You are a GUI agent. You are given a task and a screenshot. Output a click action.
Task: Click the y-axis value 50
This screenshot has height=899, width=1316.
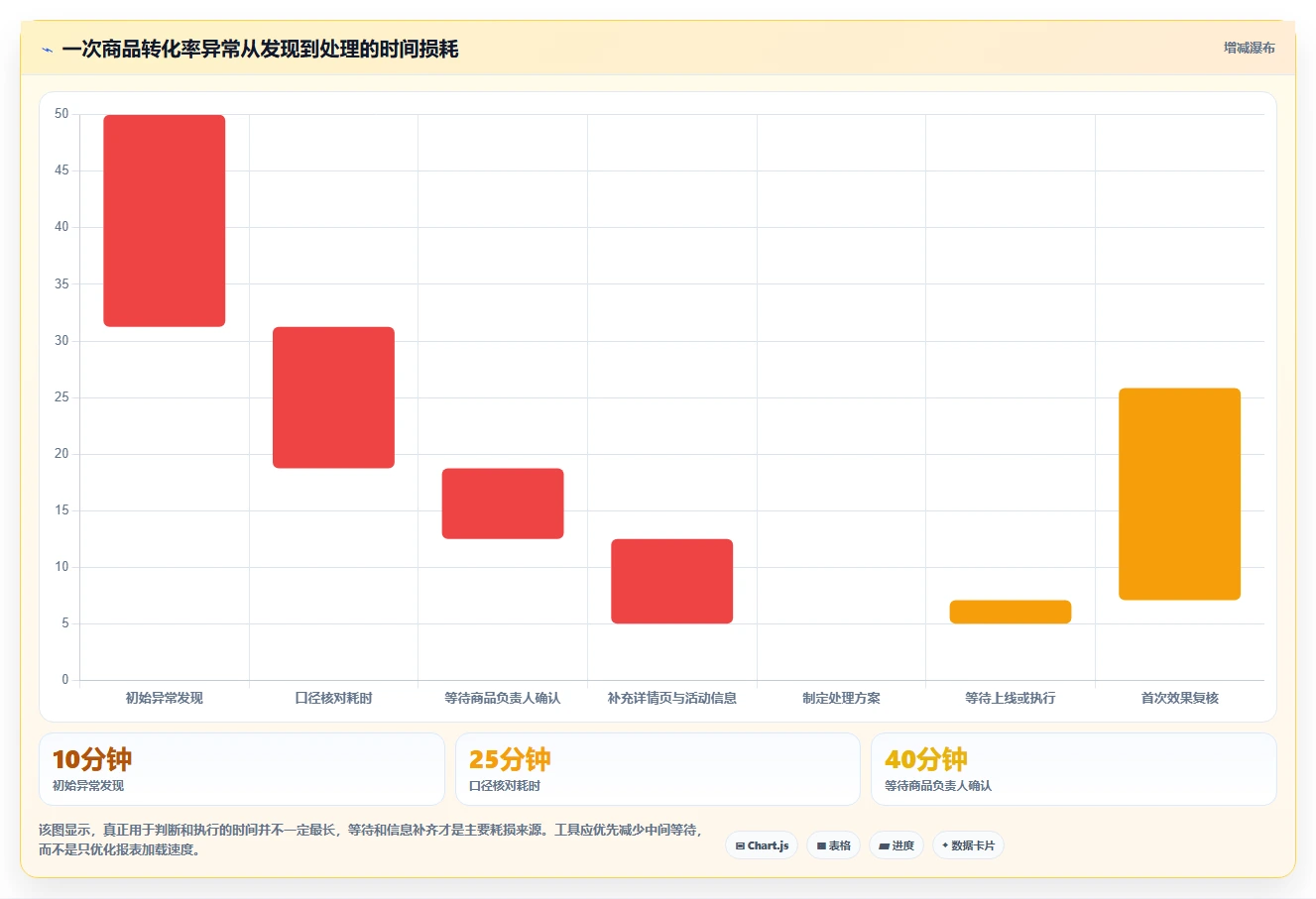click(x=61, y=114)
